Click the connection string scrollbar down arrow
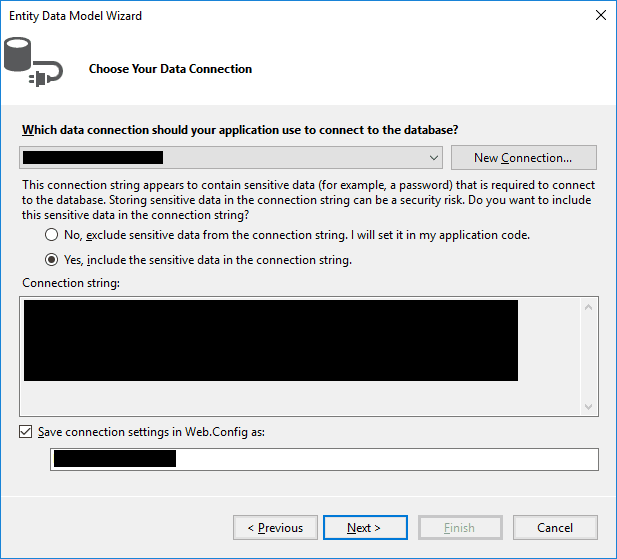Viewport: 617px width, 559px height. pos(589,406)
